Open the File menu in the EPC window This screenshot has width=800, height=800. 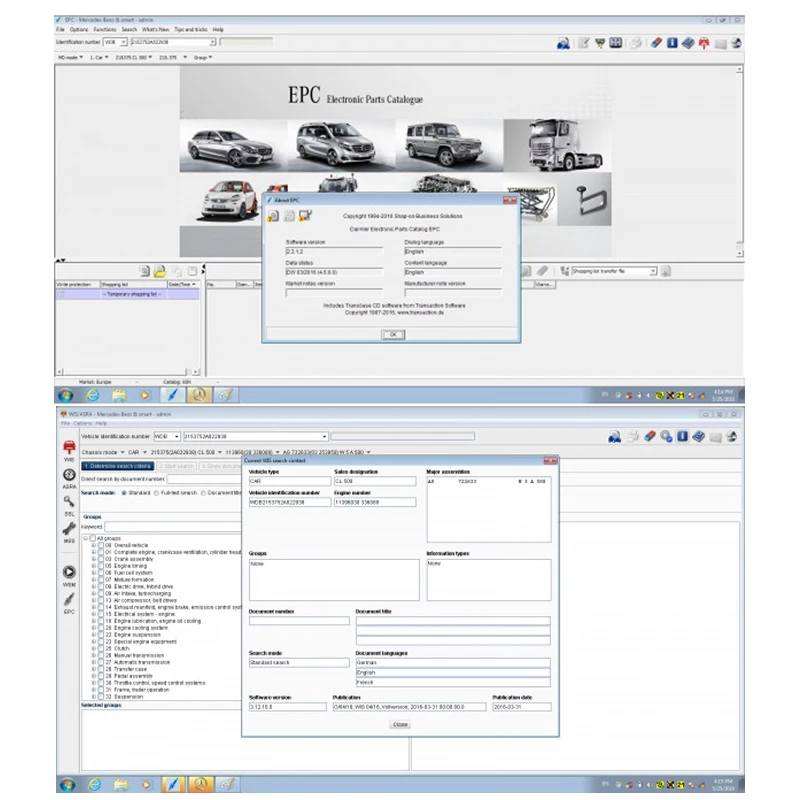60,30
